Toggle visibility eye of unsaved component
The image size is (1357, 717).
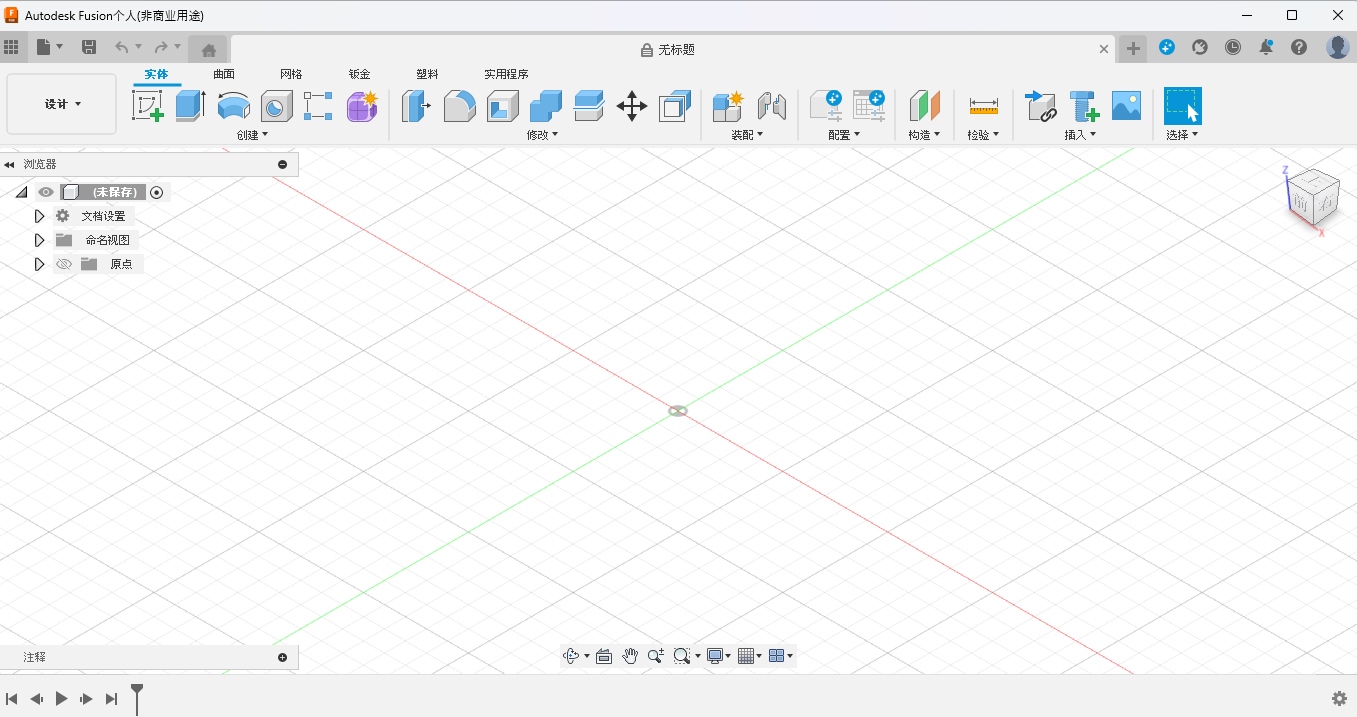pos(45,192)
